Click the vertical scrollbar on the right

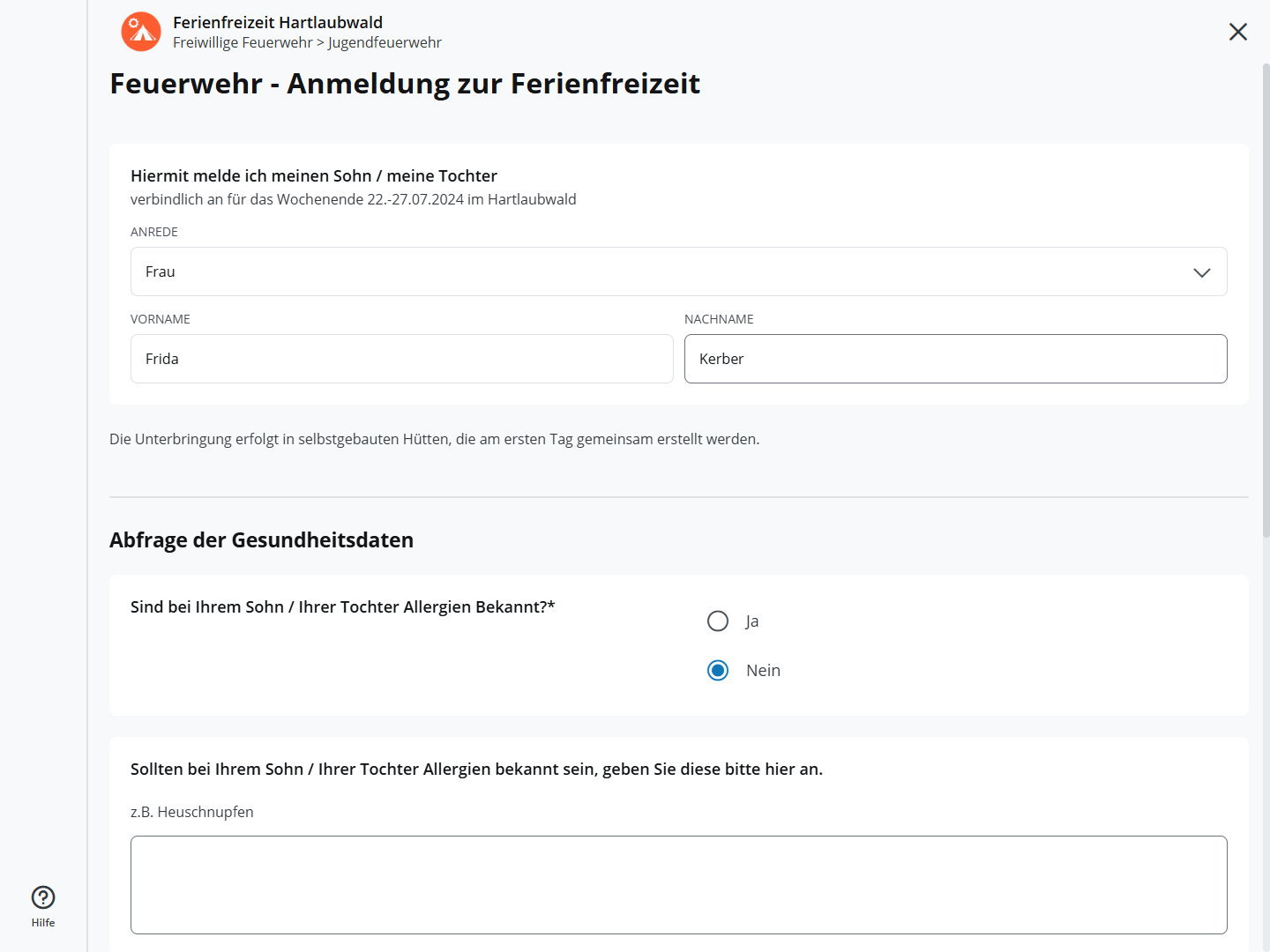click(1266, 300)
